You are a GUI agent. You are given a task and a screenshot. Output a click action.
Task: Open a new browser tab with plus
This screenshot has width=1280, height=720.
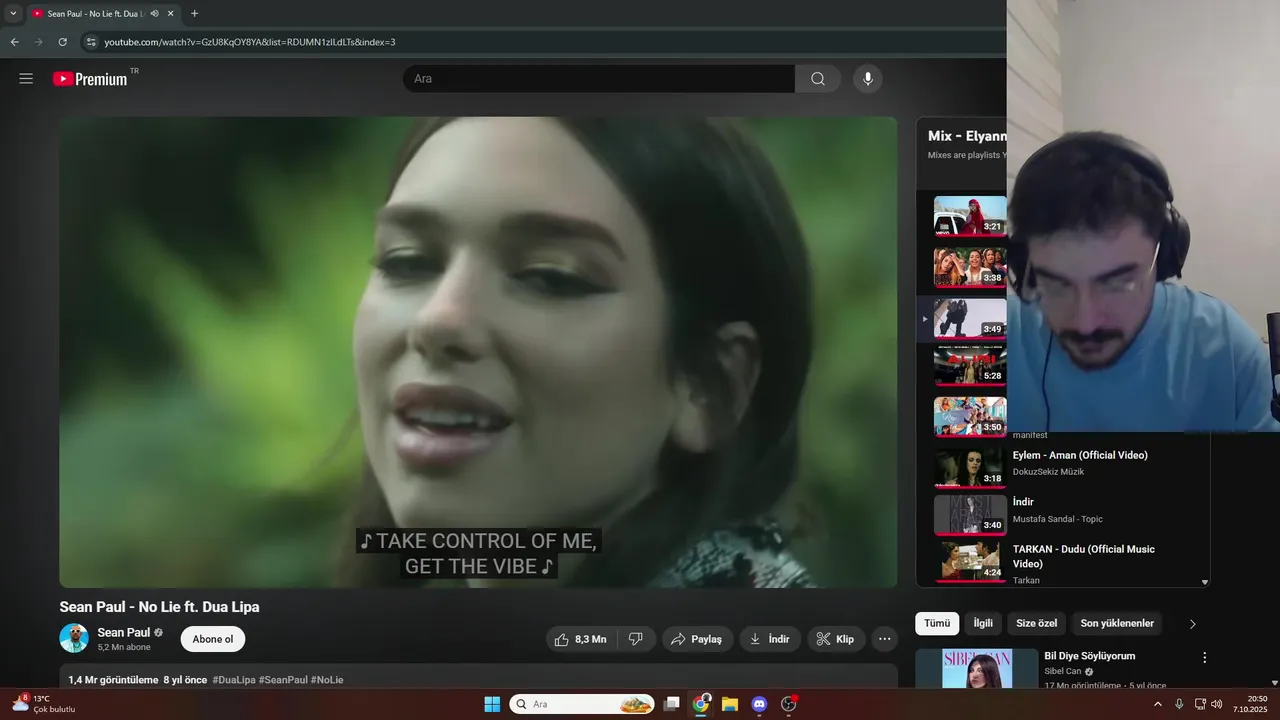(x=194, y=14)
